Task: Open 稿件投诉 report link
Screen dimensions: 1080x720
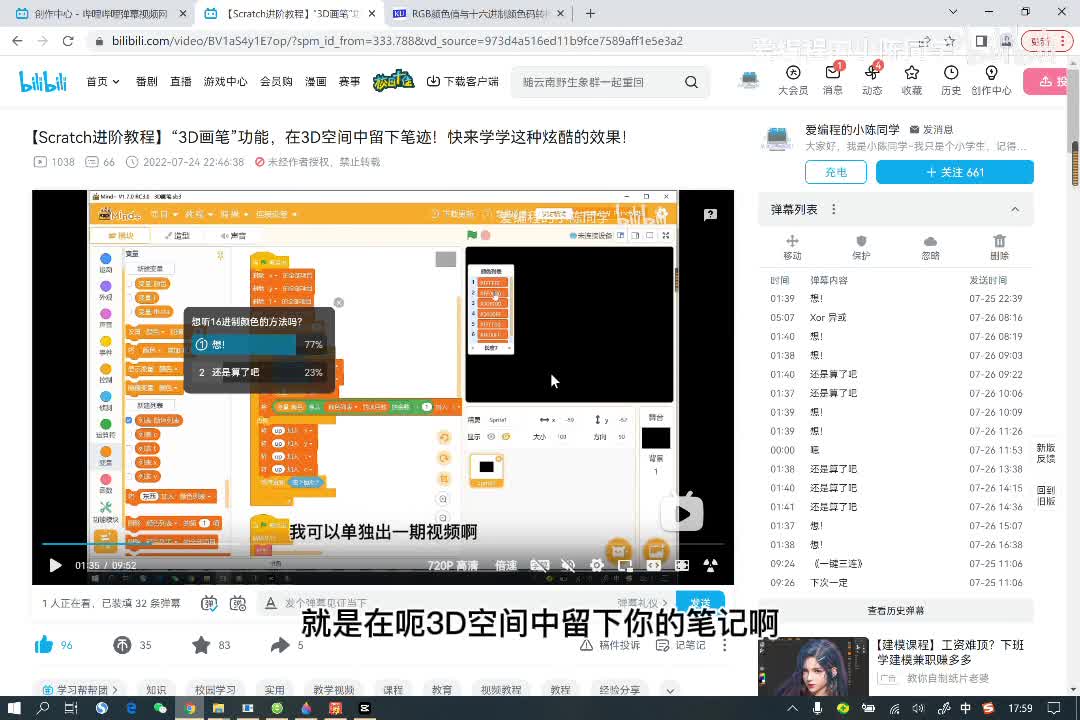Action: (x=611, y=645)
